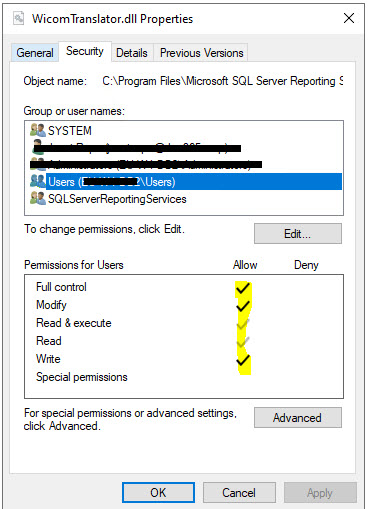This screenshot has width=368, height=509.
Task: Switch to the General tab
Action: tap(35, 53)
